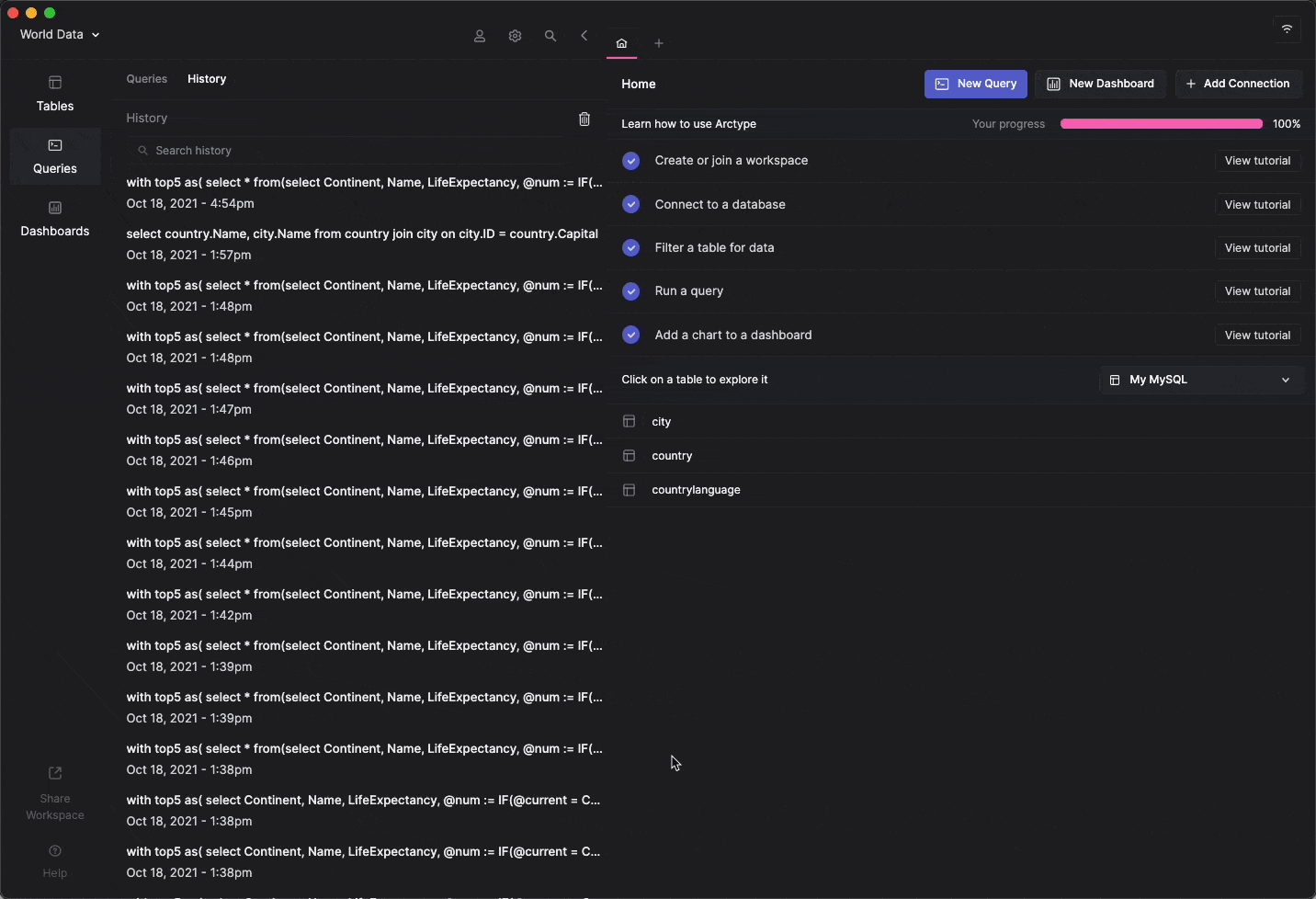The height and width of the screenshot is (899, 1316).
Task: Expand the World Data workspace dropdown
Action: 60,35
